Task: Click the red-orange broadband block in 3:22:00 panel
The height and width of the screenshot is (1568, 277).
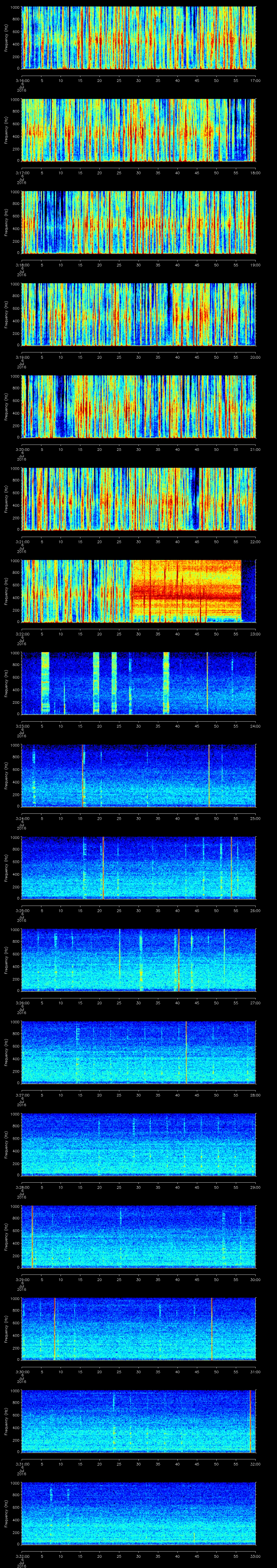Action: tap(186, 591)
